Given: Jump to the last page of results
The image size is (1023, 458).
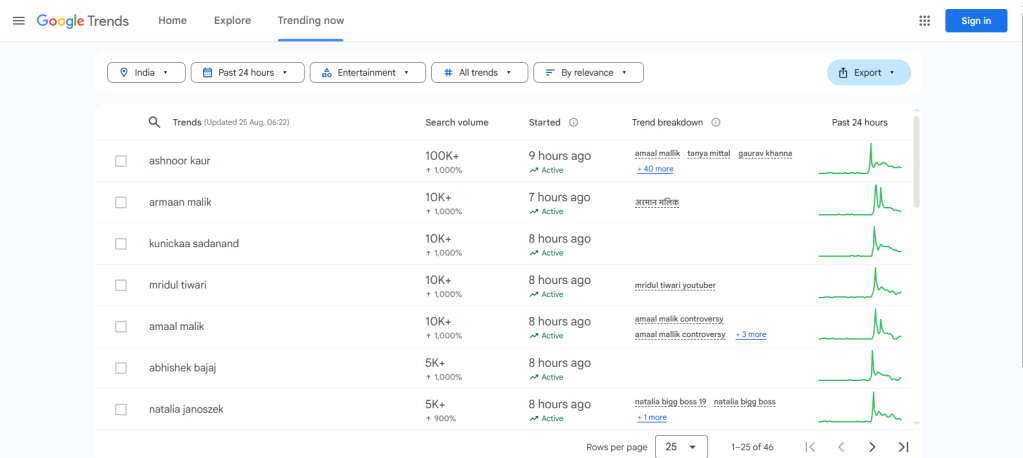Looking at the screenshot, I should 904,447.
